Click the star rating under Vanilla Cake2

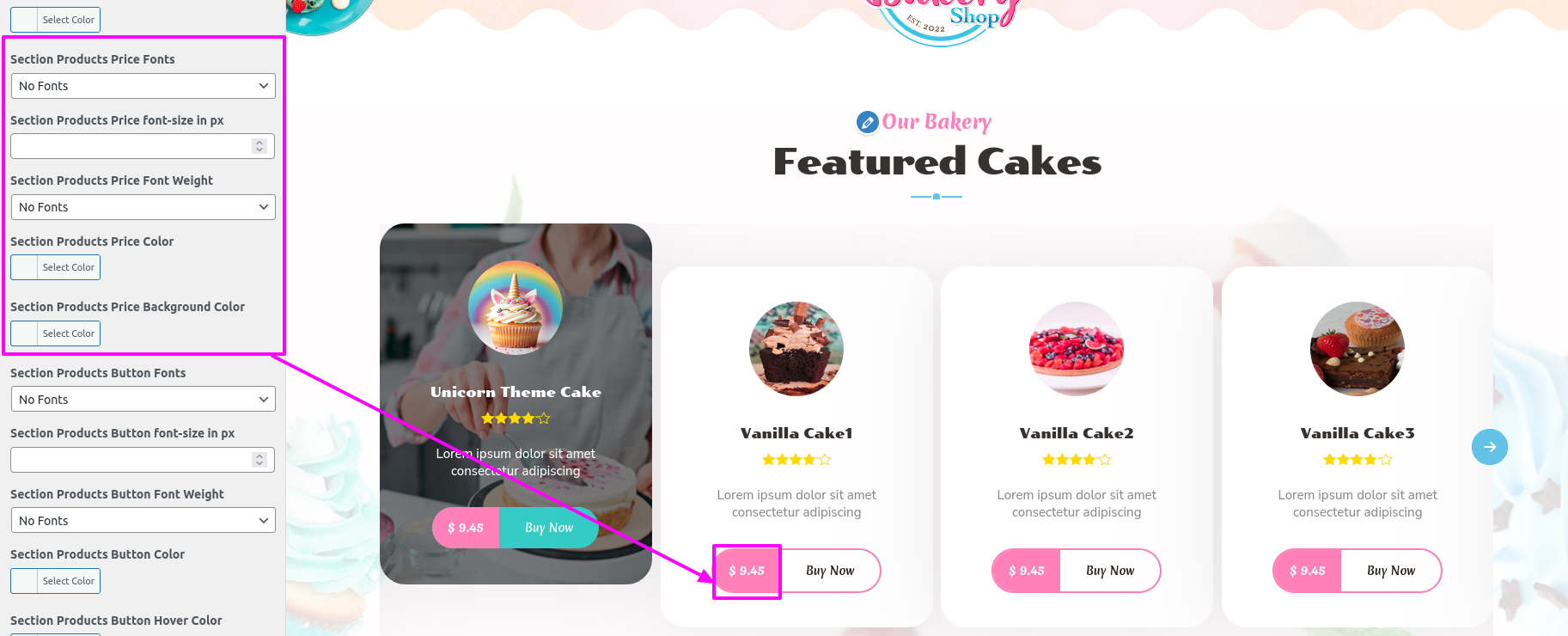[1077, 460]
